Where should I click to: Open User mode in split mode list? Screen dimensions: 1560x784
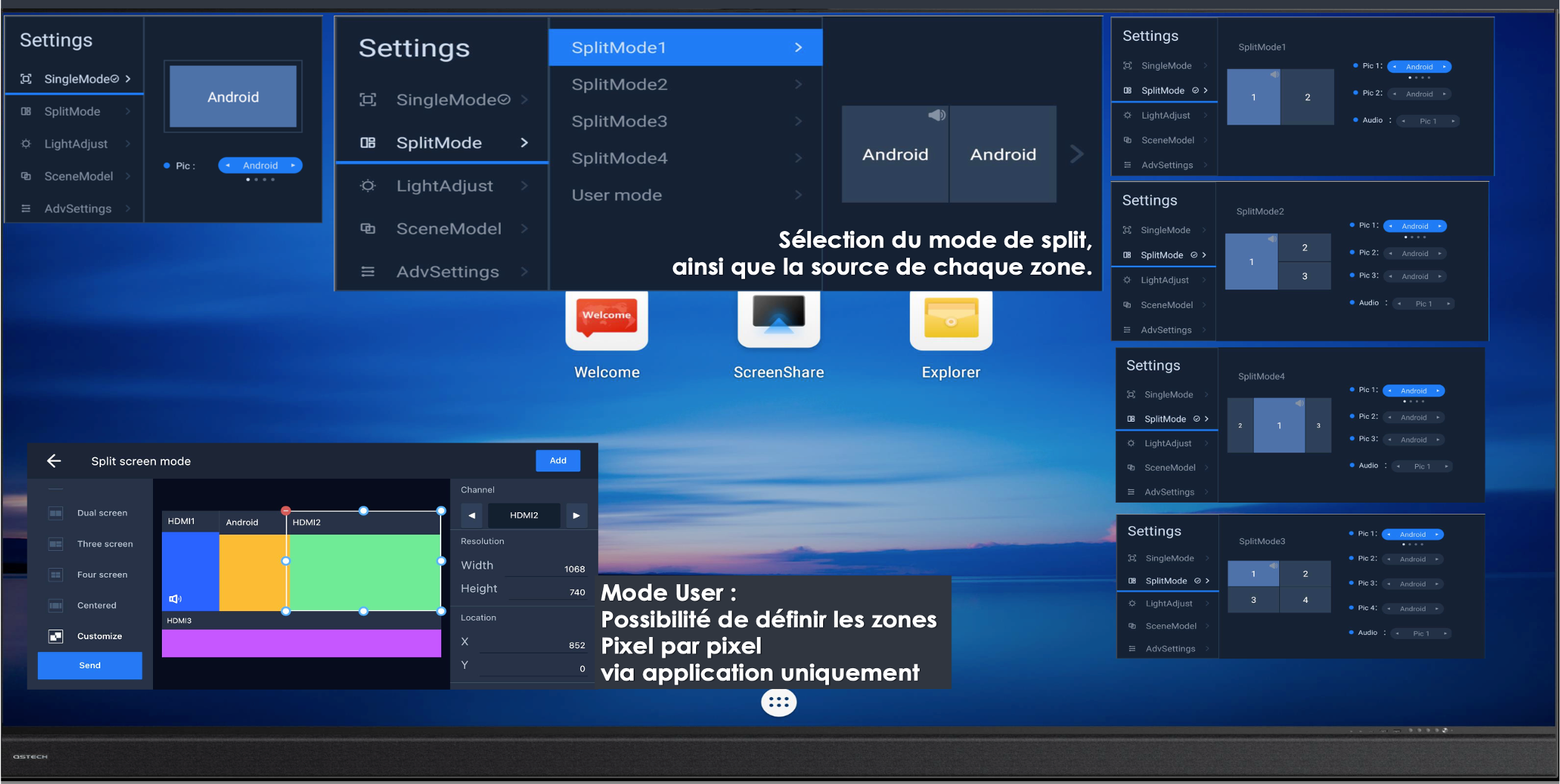(617, 195)
